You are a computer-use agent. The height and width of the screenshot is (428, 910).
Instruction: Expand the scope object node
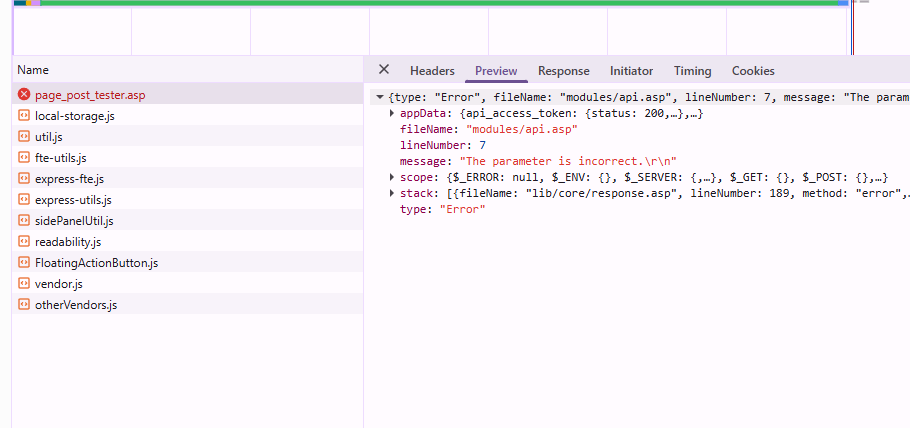[392, 177]
